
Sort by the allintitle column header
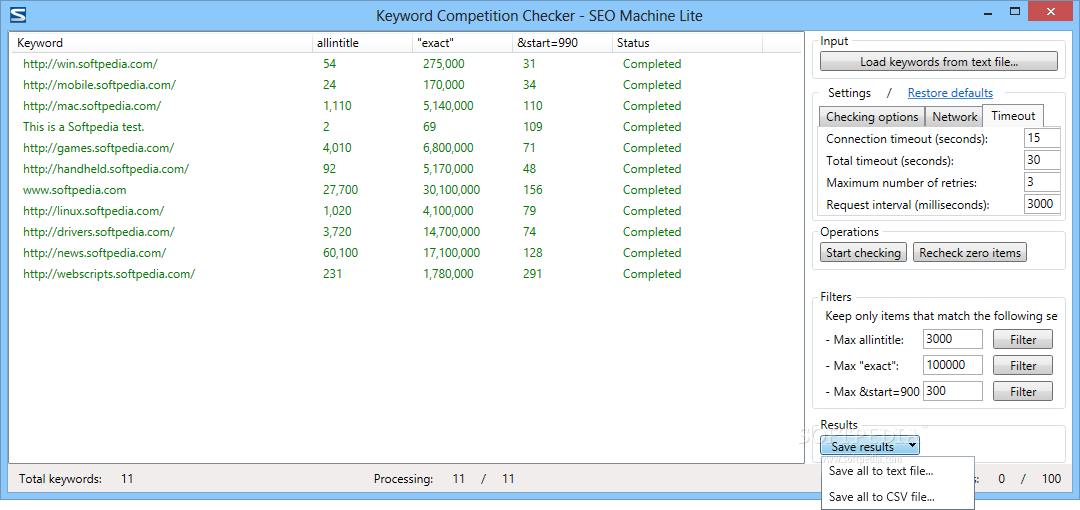pyautogui.click(x=362, y=43)
